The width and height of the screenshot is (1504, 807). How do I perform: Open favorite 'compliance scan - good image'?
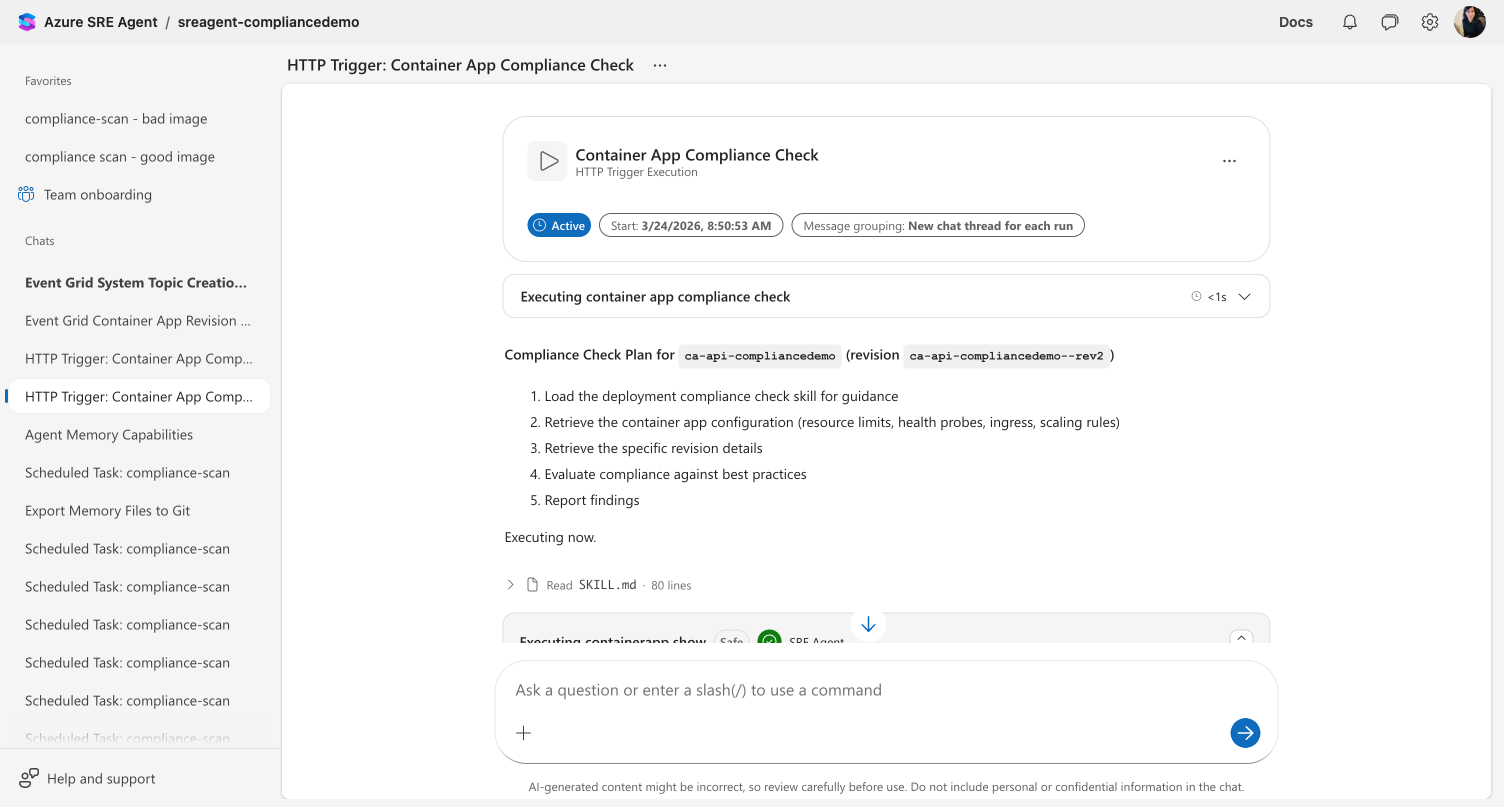[x=120, y=157]
